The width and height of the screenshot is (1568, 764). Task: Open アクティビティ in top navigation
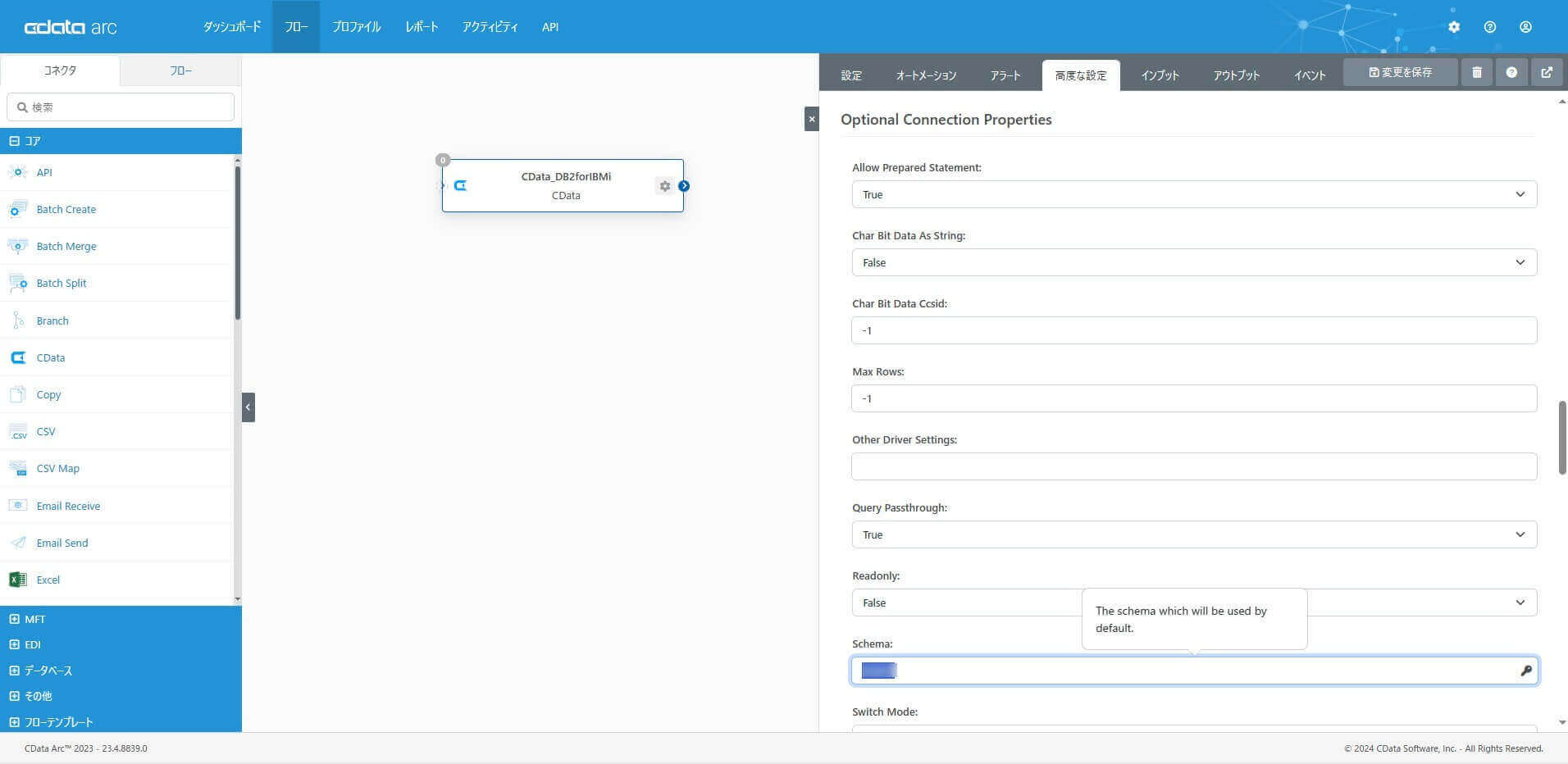pos(490,27)
